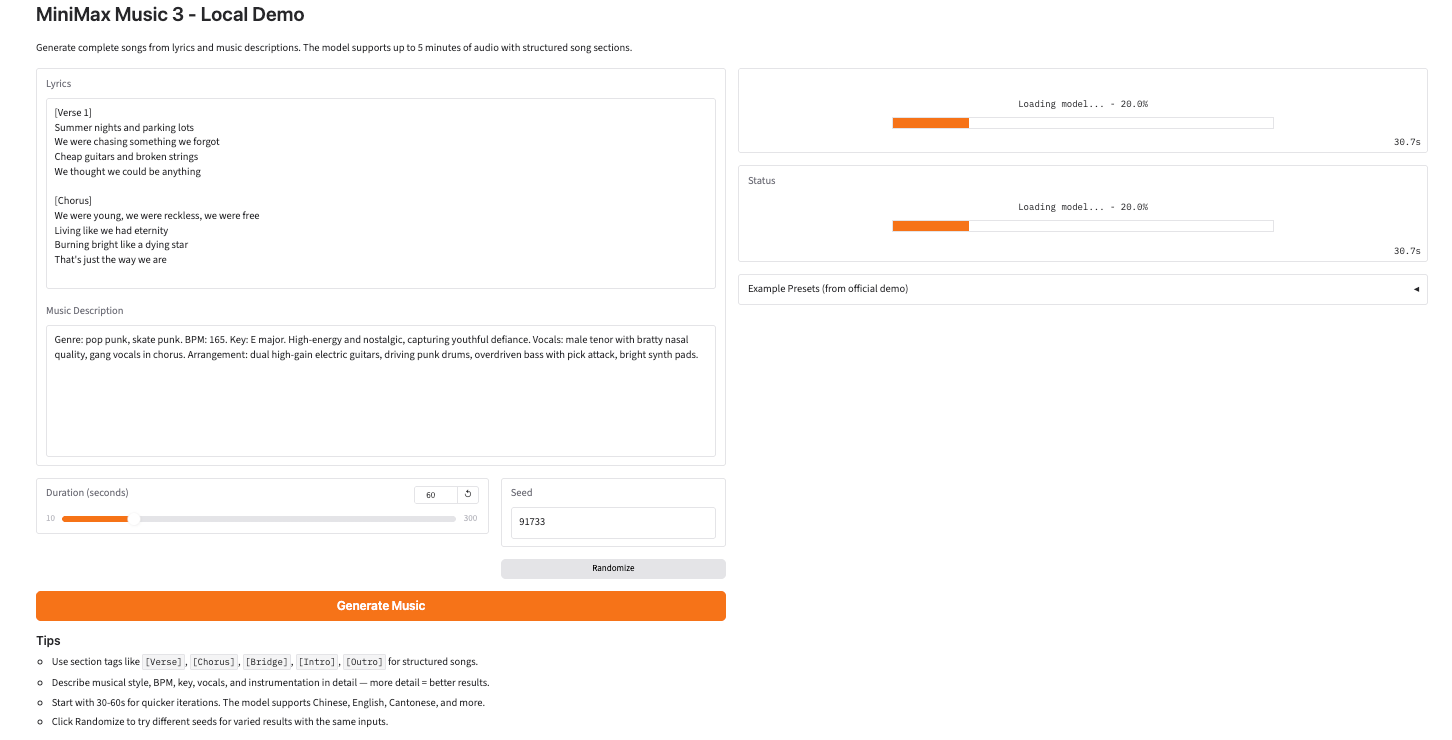Click the "Lyrics" field label
This screenshot has width=1452, height=740.
[x=59, y=84]
